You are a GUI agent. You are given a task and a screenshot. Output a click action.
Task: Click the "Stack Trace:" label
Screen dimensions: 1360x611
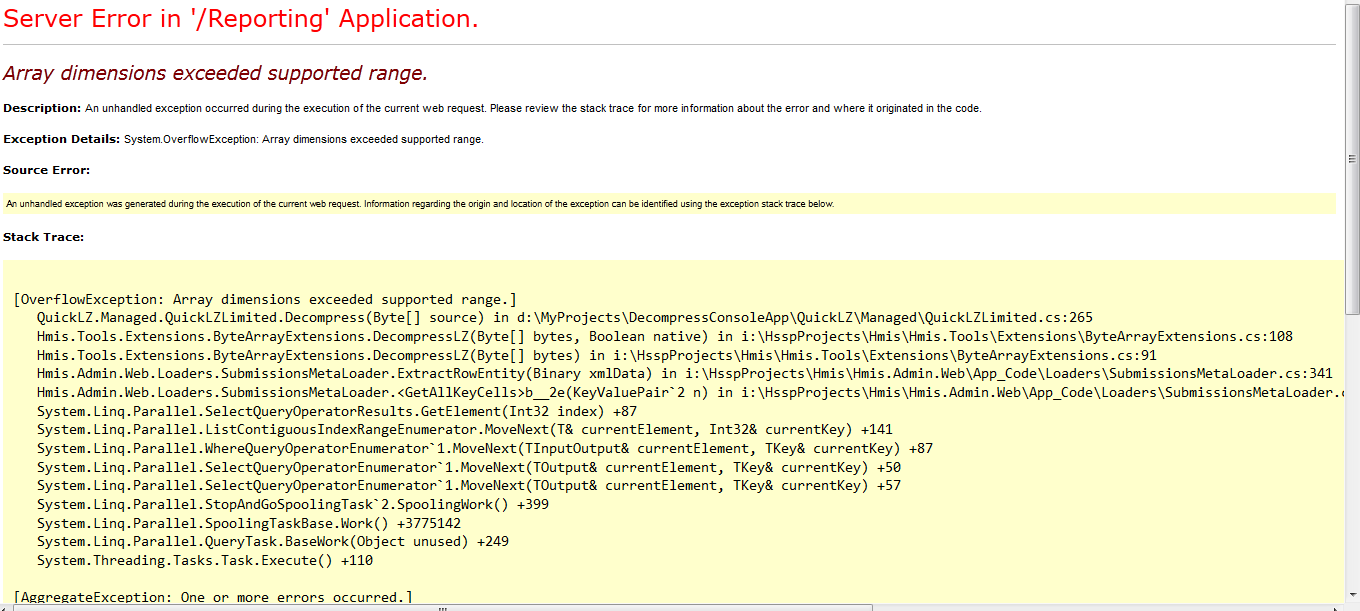43,237
